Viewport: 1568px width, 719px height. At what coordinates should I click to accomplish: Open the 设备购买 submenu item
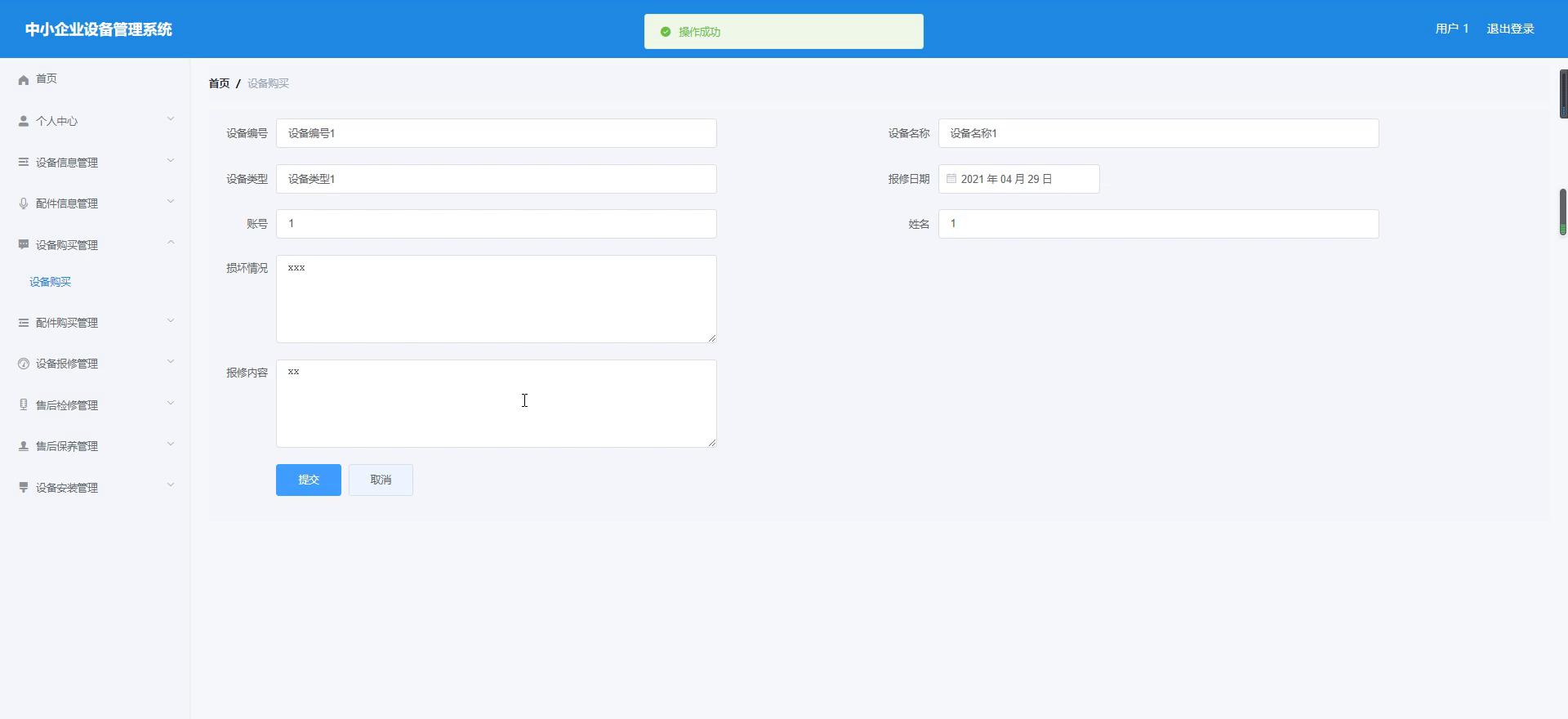51,282
